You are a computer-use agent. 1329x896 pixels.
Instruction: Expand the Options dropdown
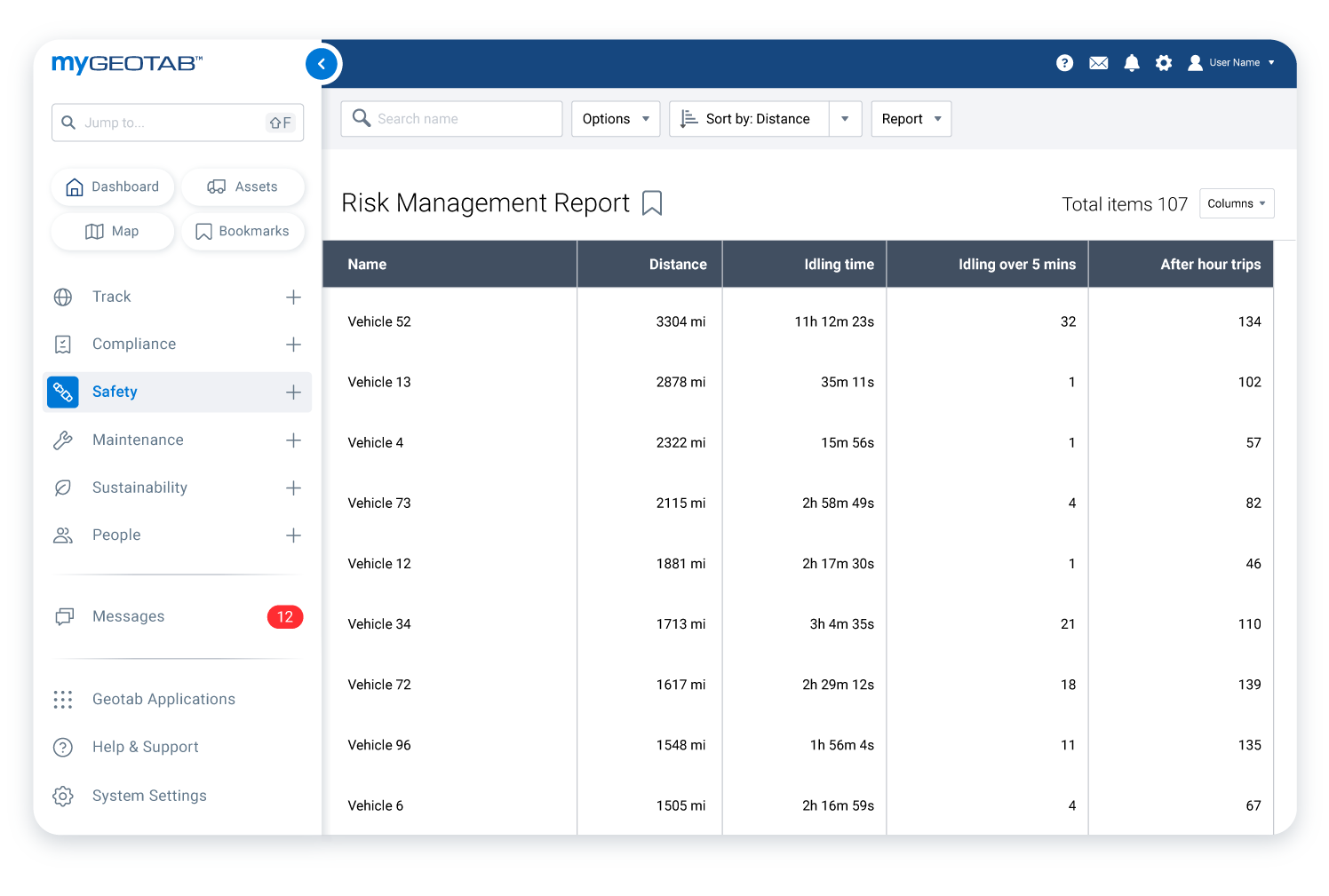[x=615, y=118]
